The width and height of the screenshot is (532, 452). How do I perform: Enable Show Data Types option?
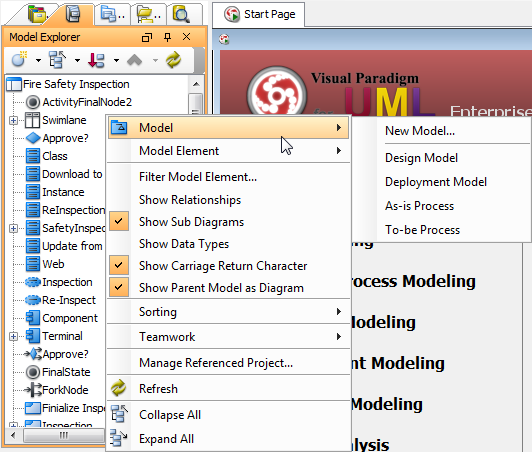coord(228,244)
